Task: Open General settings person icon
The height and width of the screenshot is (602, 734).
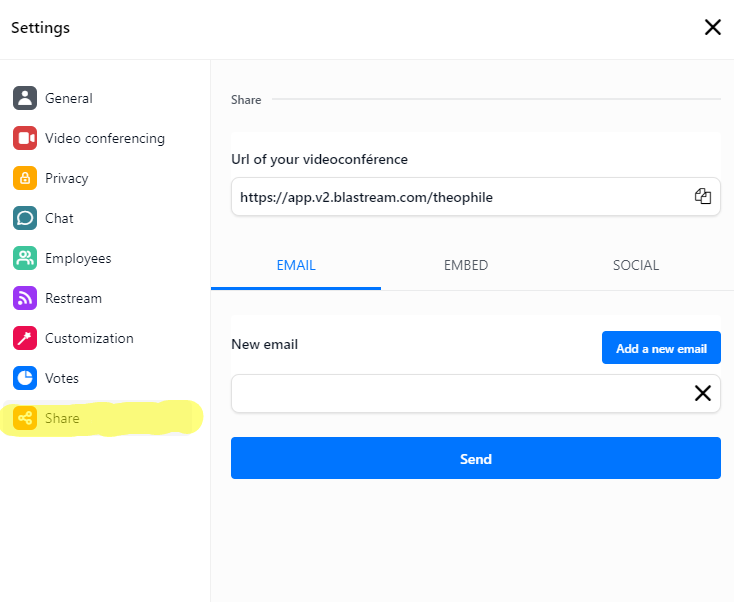Action: coord(25,98)
